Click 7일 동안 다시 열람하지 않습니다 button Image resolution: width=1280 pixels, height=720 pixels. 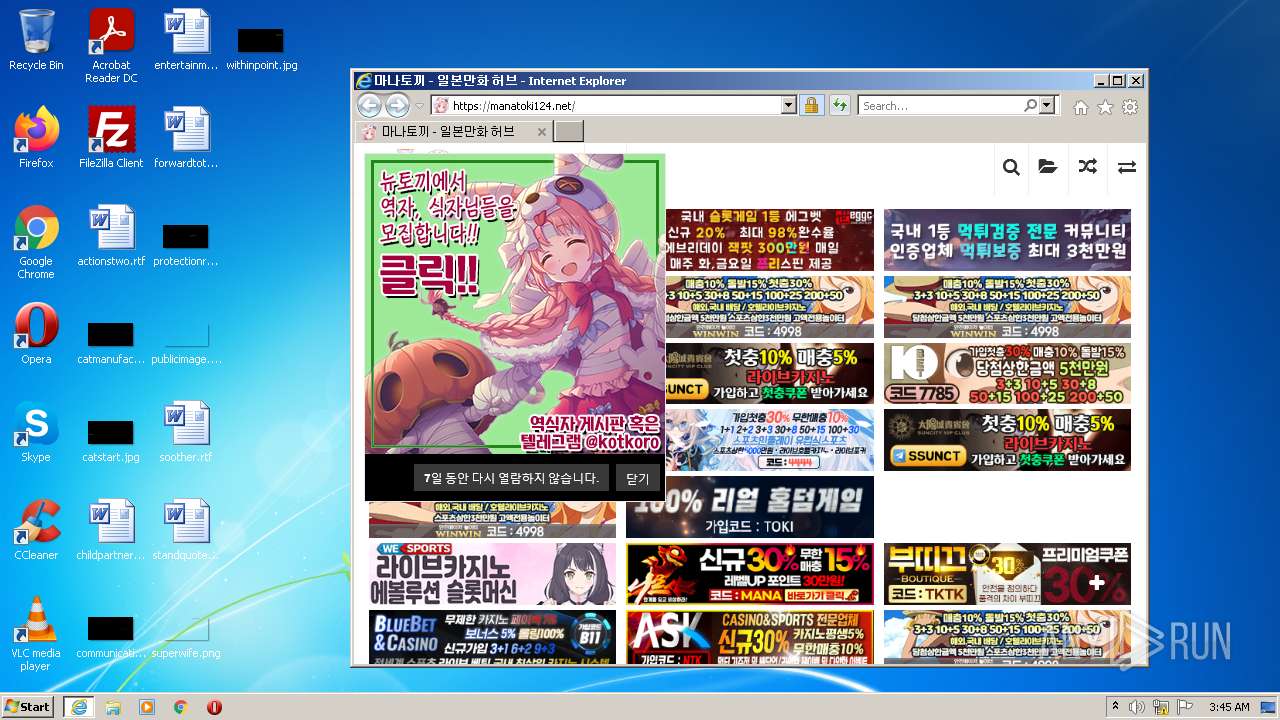coord(511,478)
